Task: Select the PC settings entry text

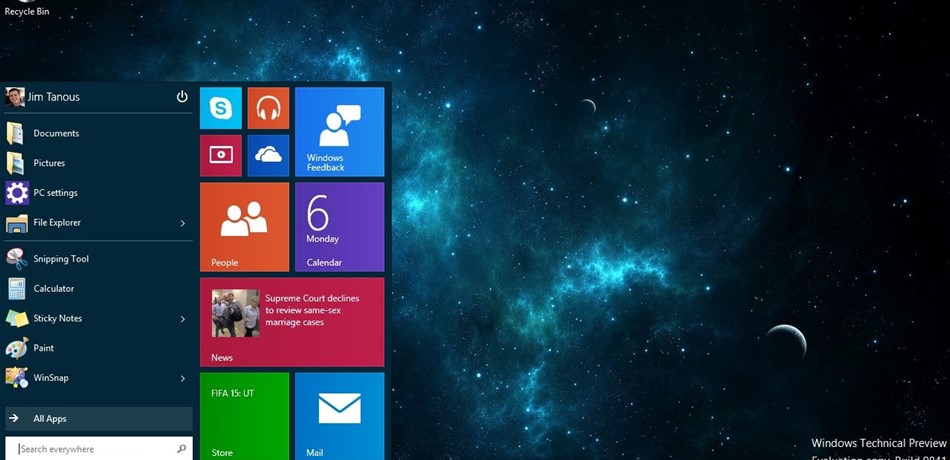Action: click(x=55, y=193)
